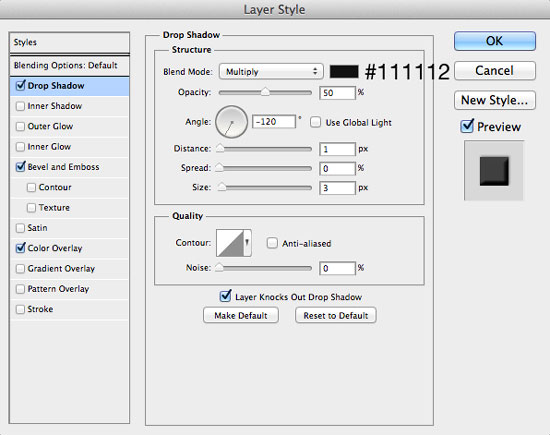550x435 pixels.
Task: Enable the Inner Shadow style checkbox
Action: click(21, 106)
